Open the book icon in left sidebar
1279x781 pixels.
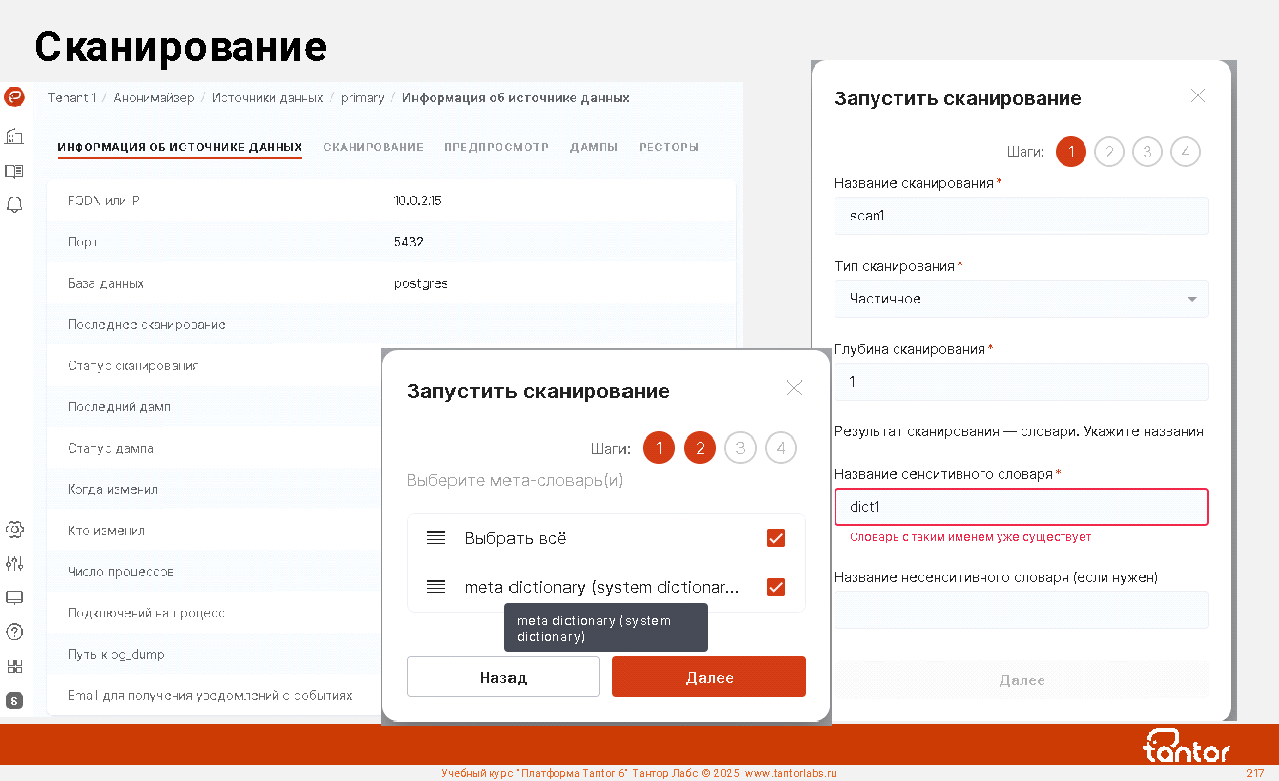coord(14,171)
